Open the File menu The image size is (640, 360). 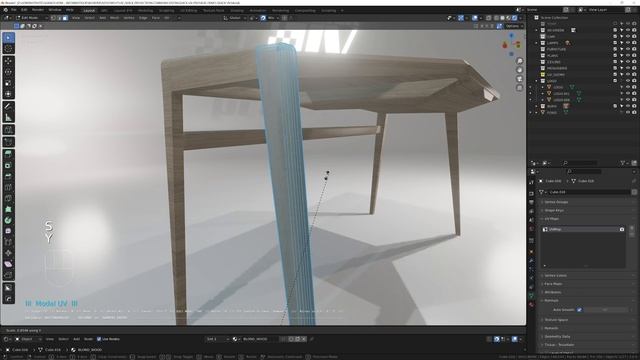point(14,10)
